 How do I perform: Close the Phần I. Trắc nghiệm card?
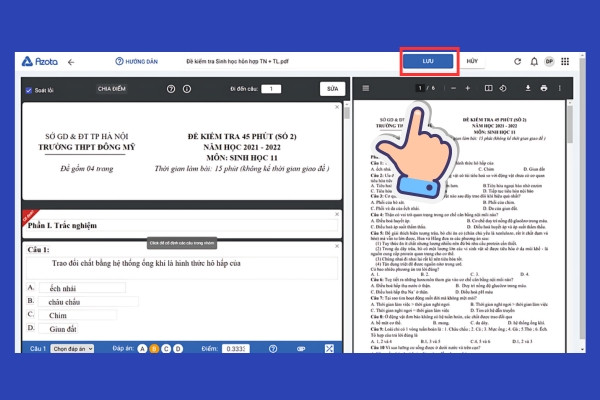pos(337,214)
